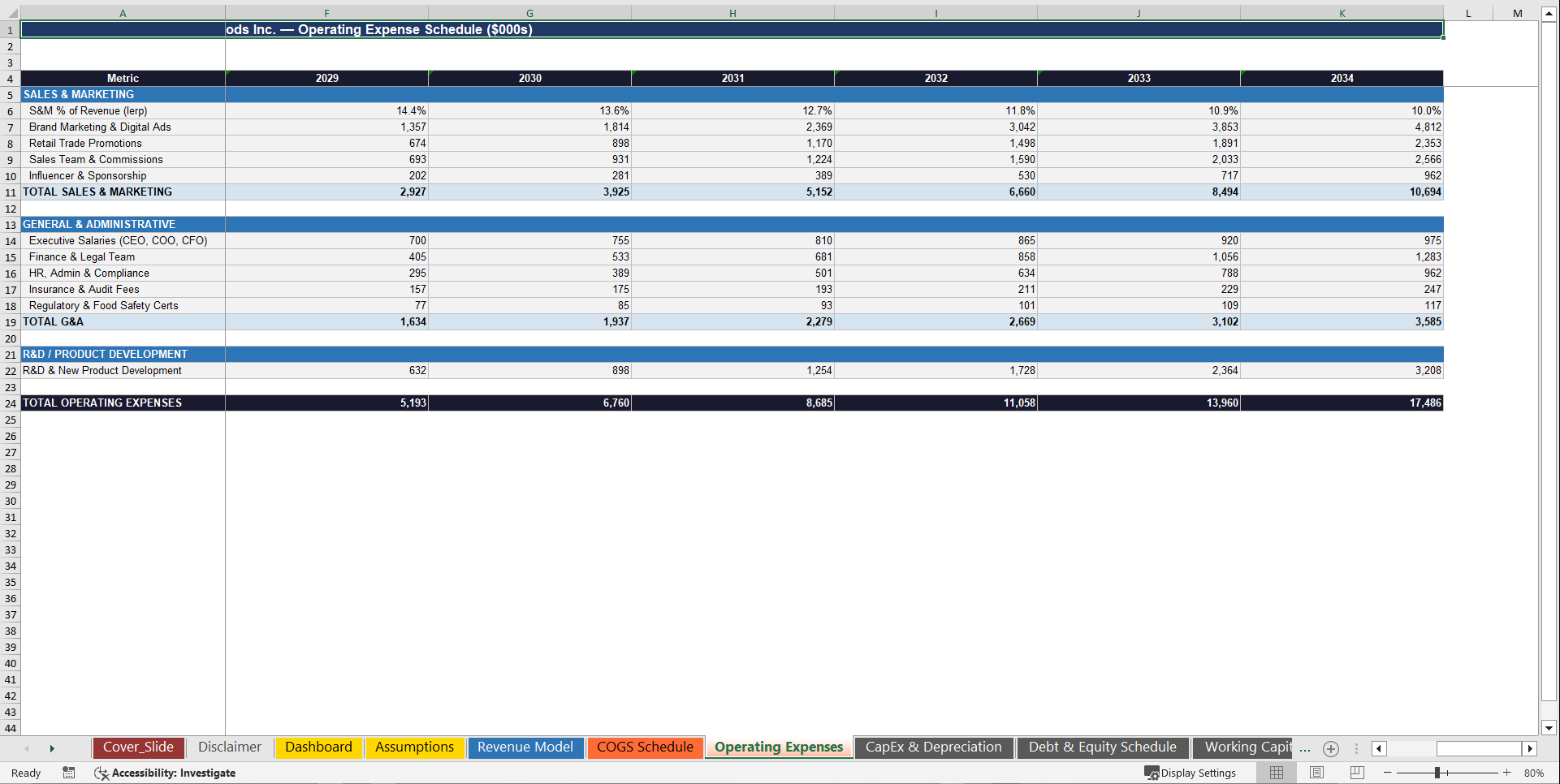Click the Zoom In plus icon
This screenshot has width=1560, height=784.
(x=1507, y=773)
